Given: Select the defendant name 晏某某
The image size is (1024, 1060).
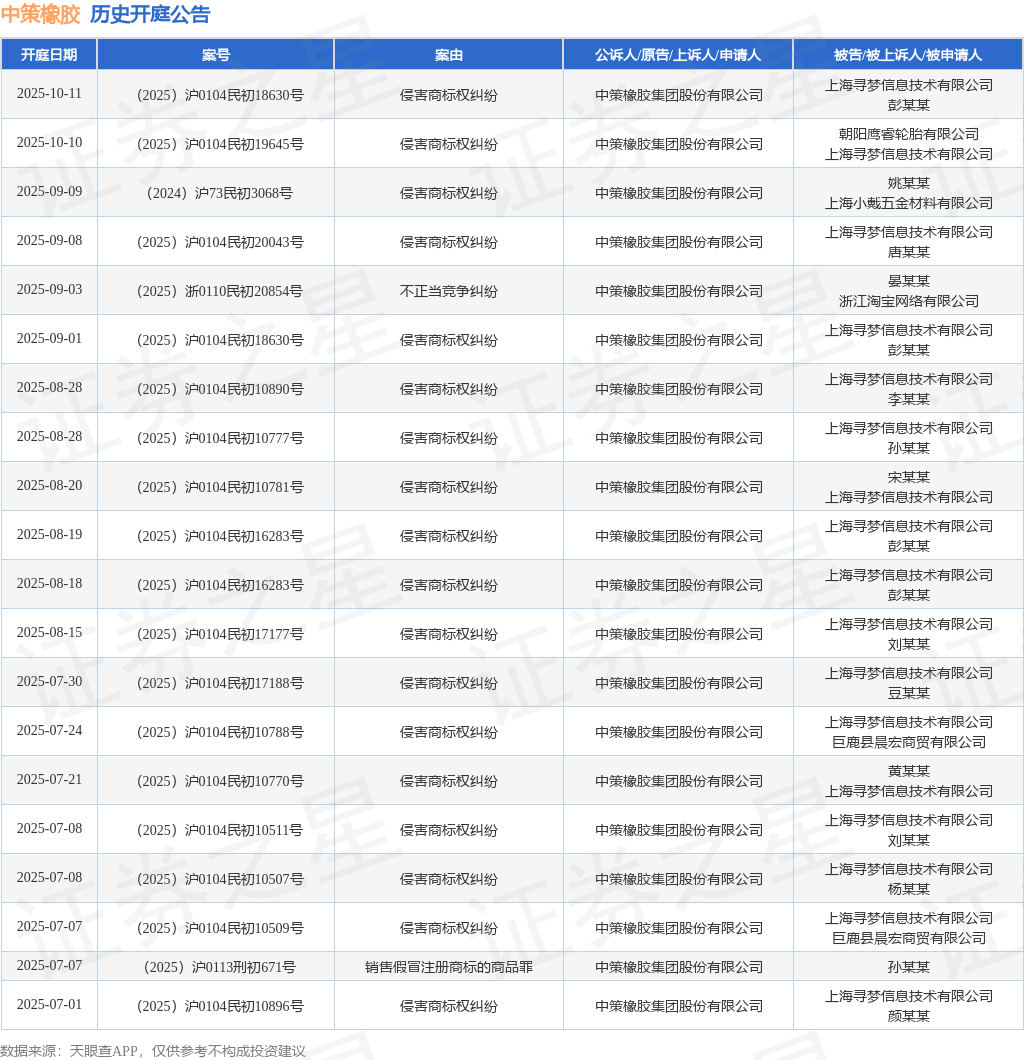Looking at the screenshot, I should pyautogui.click(x=908, y=281).
